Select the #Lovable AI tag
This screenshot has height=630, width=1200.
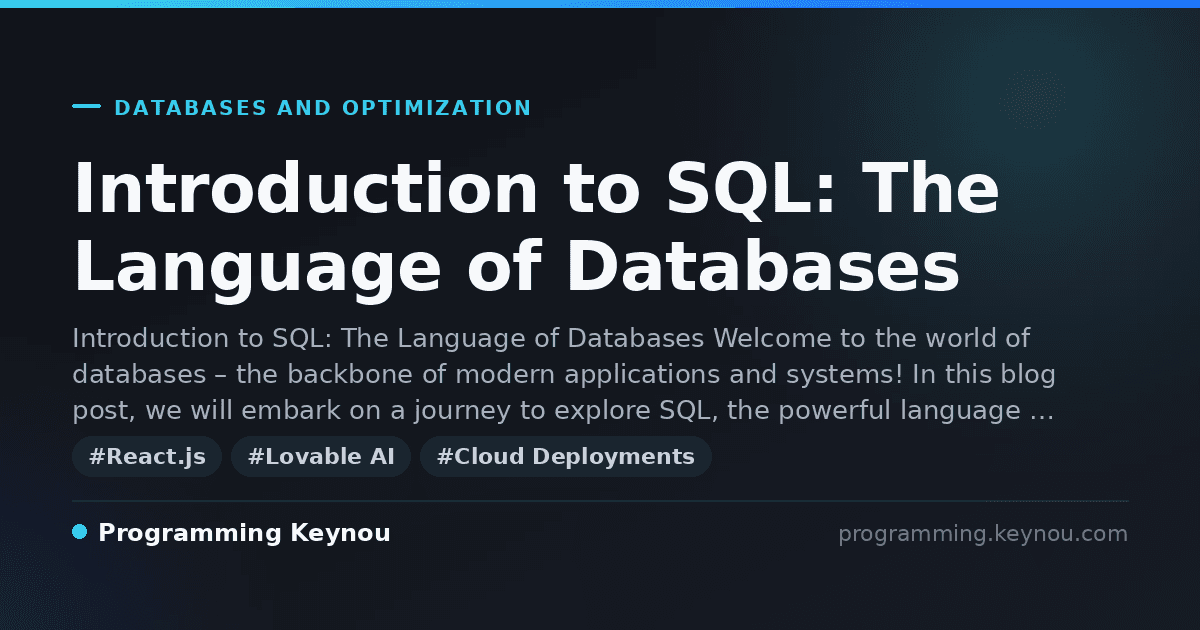tap(321, 457)
